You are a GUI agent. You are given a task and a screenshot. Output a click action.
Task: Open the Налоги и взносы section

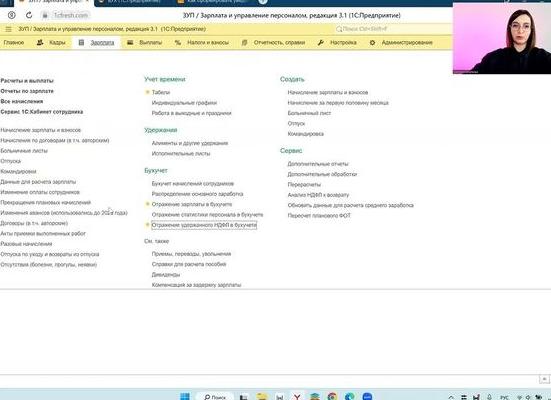(208, 43)
